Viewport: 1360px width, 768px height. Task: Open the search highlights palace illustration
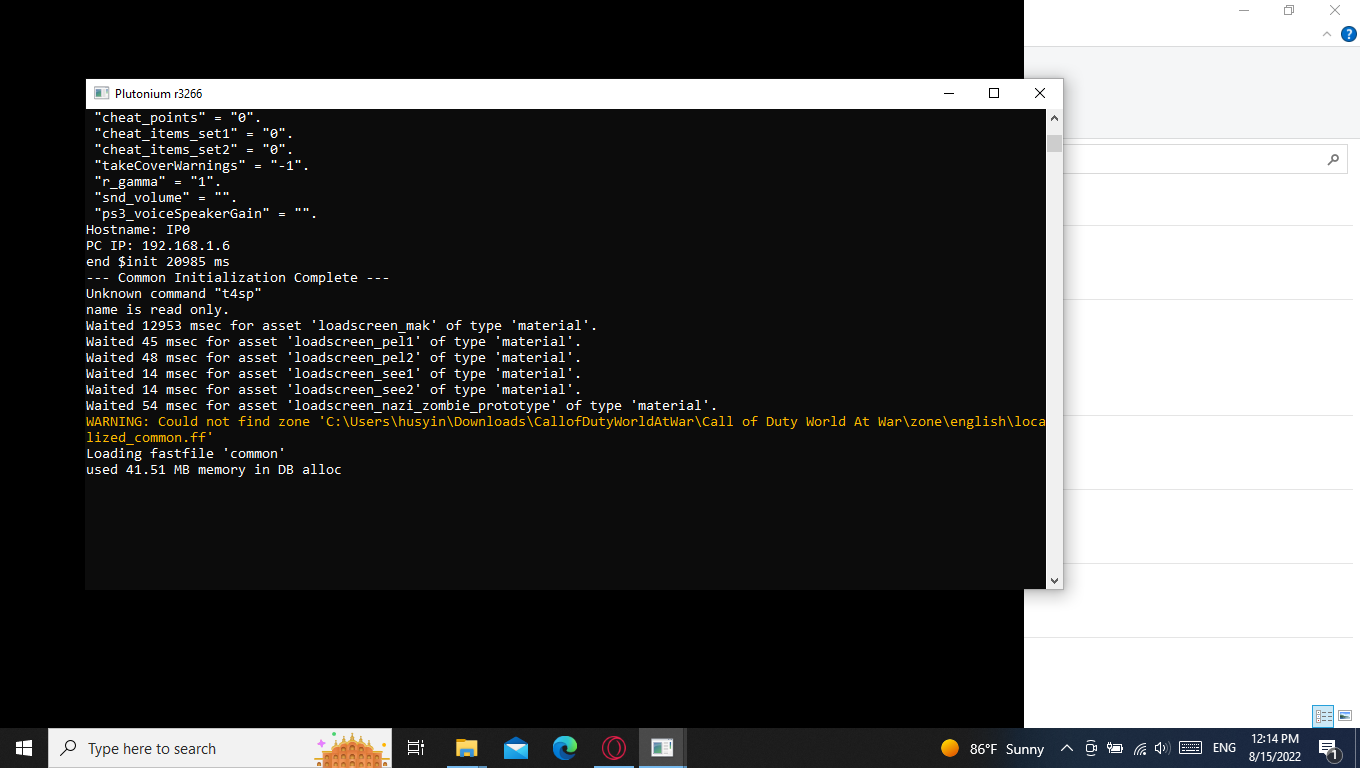[350, 748]
